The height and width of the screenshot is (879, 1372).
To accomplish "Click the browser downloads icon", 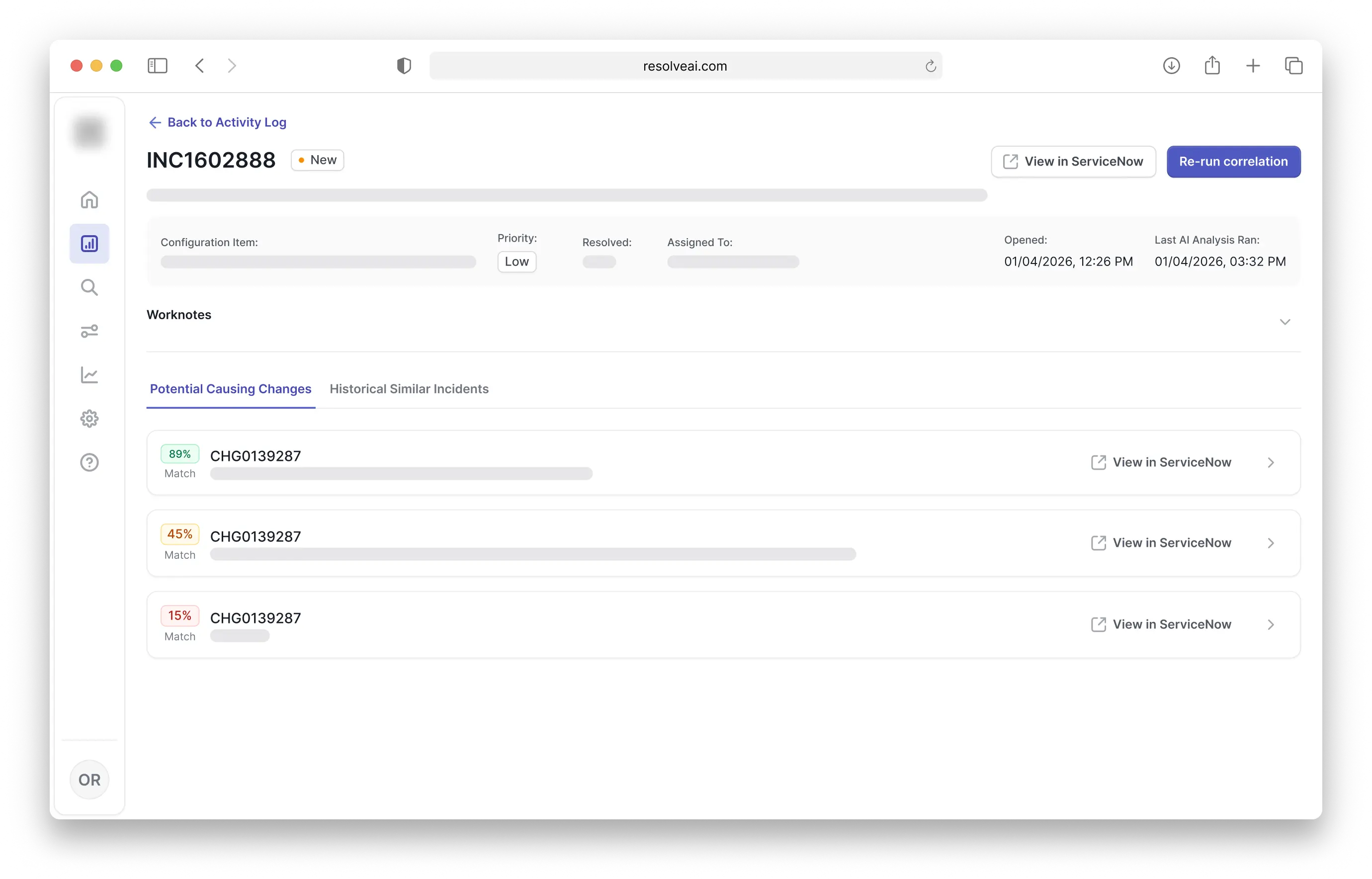I will click(x=1171, y=66).
